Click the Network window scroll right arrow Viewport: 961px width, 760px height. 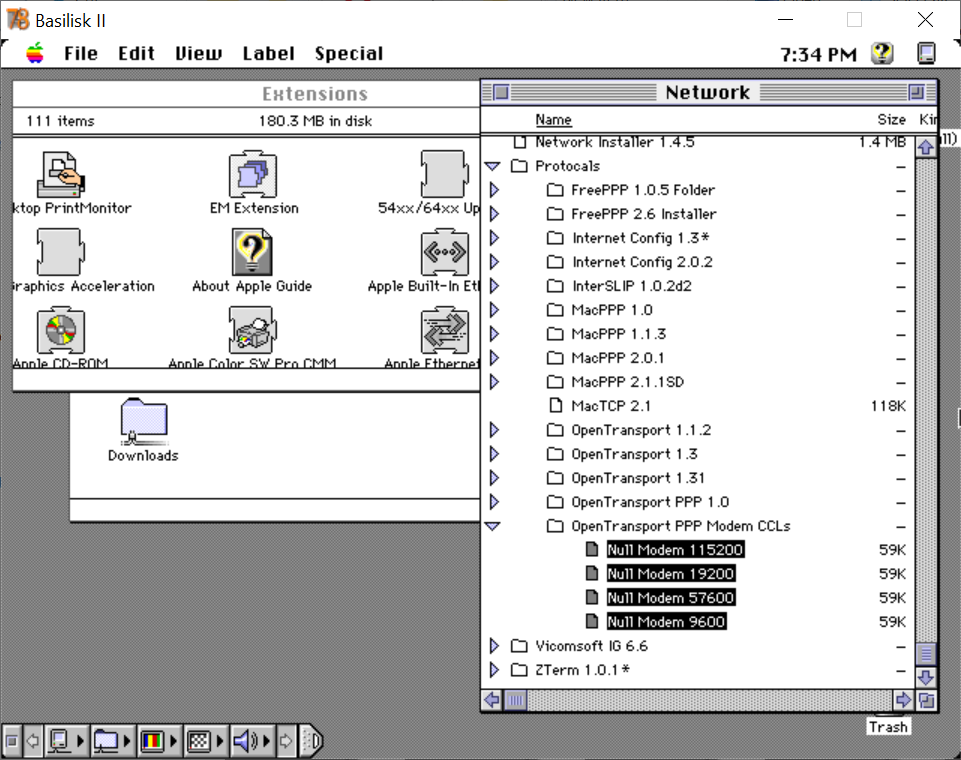(903, 700)
